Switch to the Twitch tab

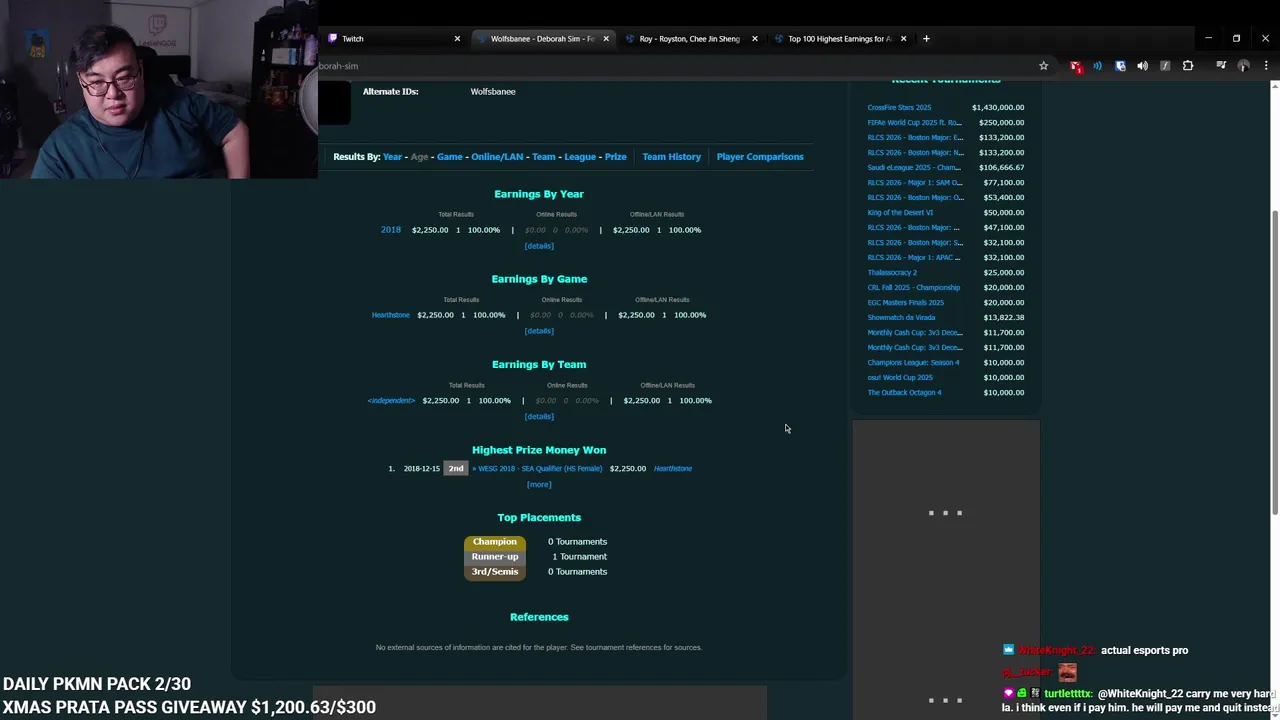point(394,39)
